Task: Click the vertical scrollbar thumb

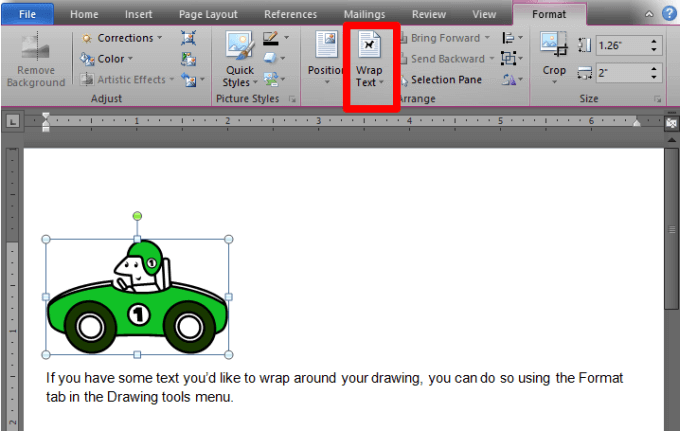Action: point(671,229)
